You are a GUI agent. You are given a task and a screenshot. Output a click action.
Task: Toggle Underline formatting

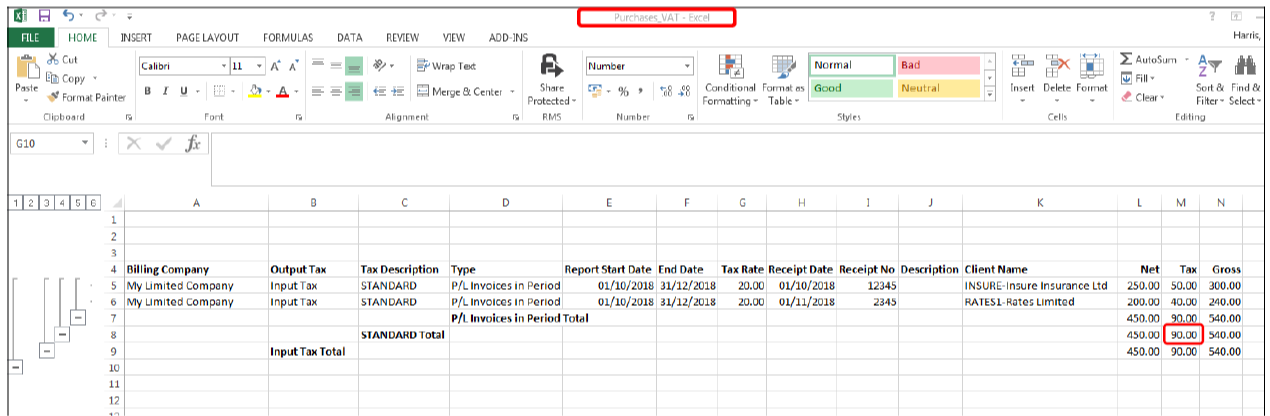coord(182,91)
